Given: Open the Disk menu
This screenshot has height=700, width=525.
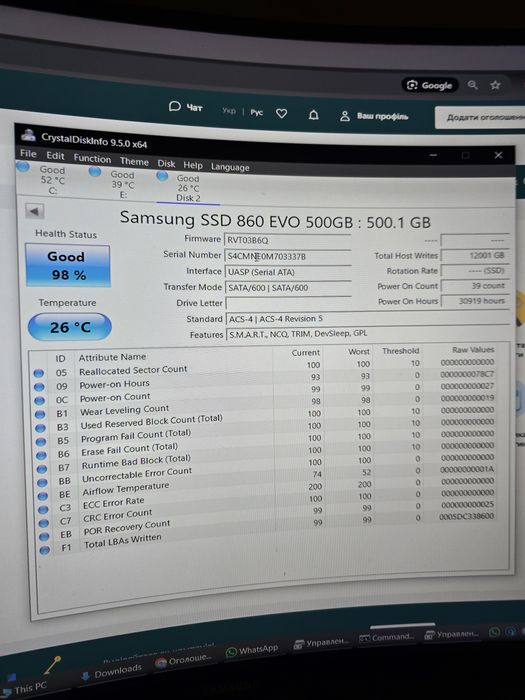Looking at the screenshot, I should 166,163.
